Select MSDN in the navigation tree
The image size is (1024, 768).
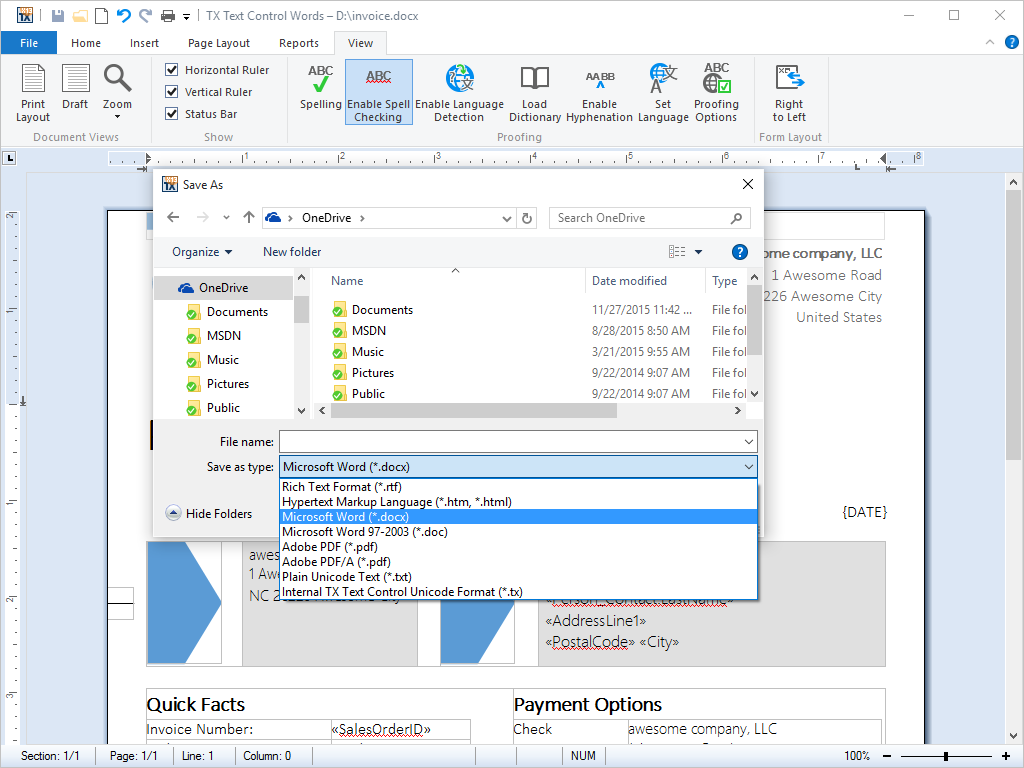click(224, 336)
